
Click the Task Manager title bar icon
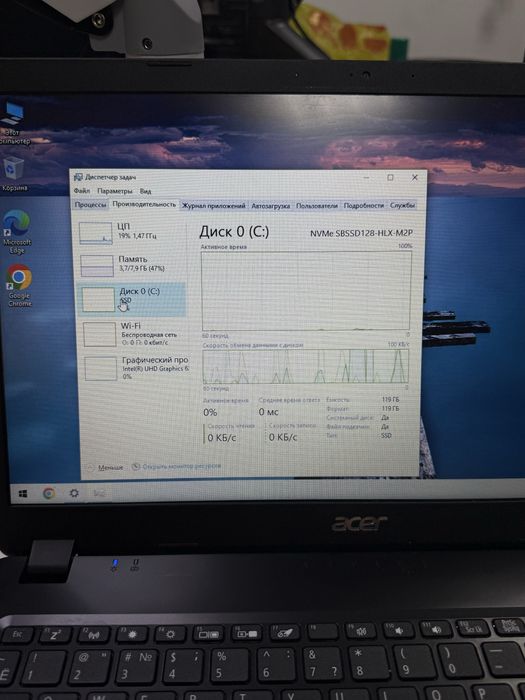click(78, 177)
